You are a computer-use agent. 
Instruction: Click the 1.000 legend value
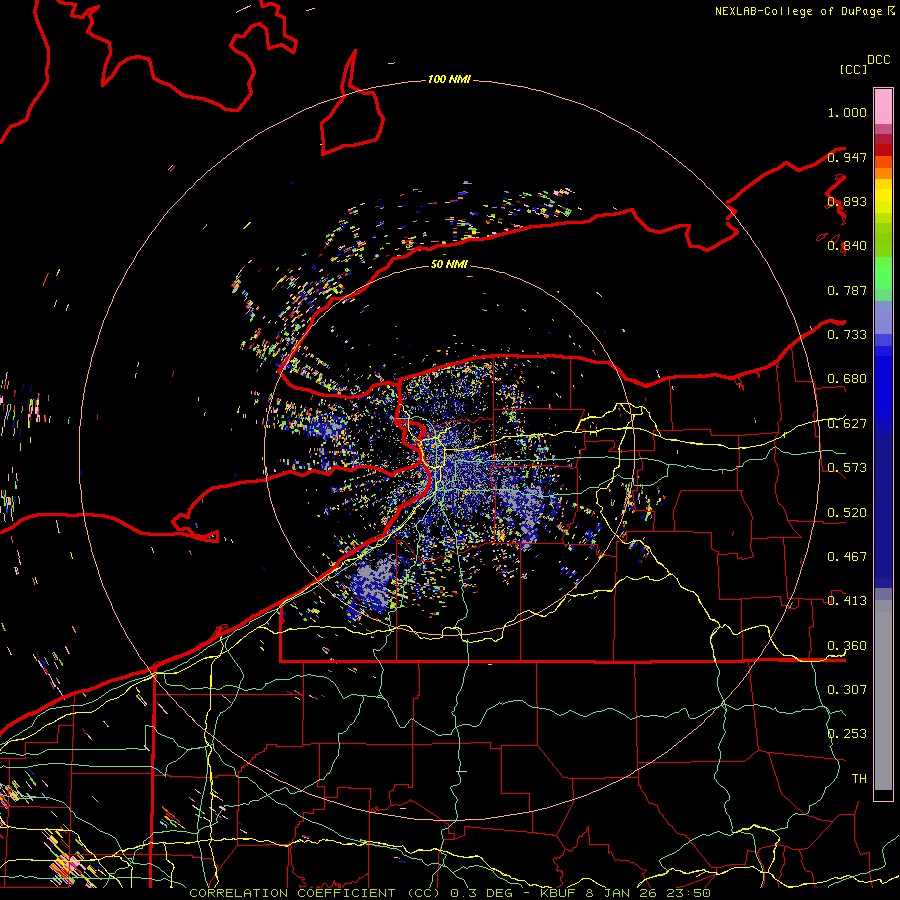click(847, 112)
